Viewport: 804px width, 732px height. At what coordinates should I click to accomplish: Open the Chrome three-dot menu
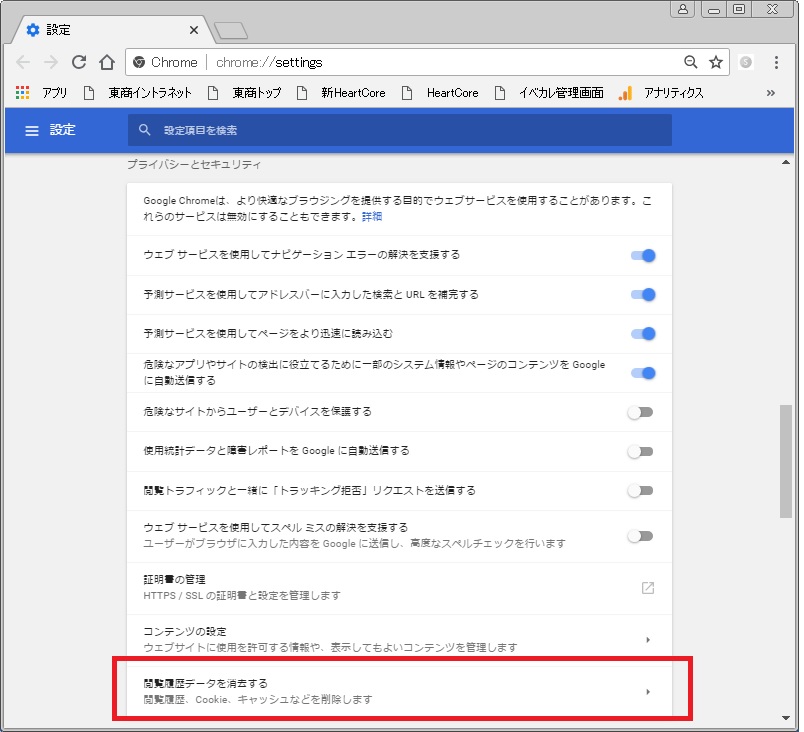(776, 62)
